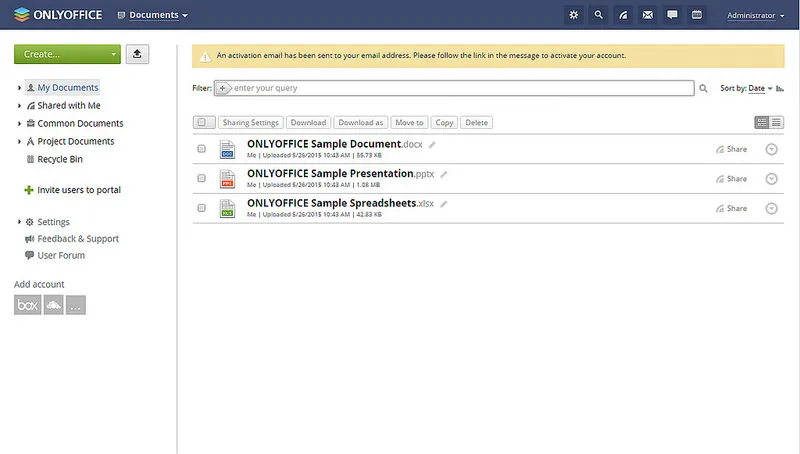The width and height of the screenshot is (800, 454).
Task: Click the upload file icon beside Create
Action: pyautogui.click(x=138, y=54)
